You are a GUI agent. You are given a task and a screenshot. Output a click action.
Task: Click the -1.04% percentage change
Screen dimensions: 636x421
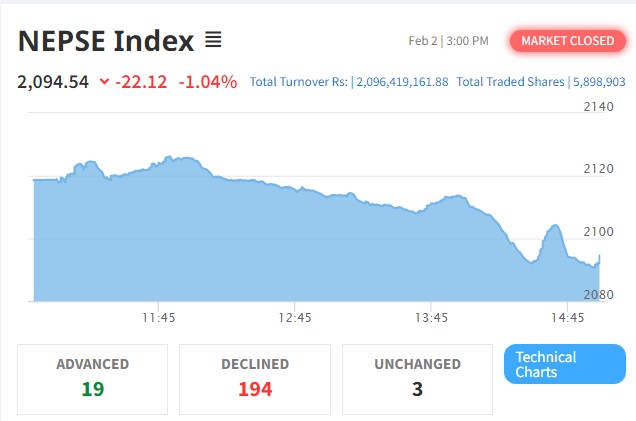tap(207, 81)
